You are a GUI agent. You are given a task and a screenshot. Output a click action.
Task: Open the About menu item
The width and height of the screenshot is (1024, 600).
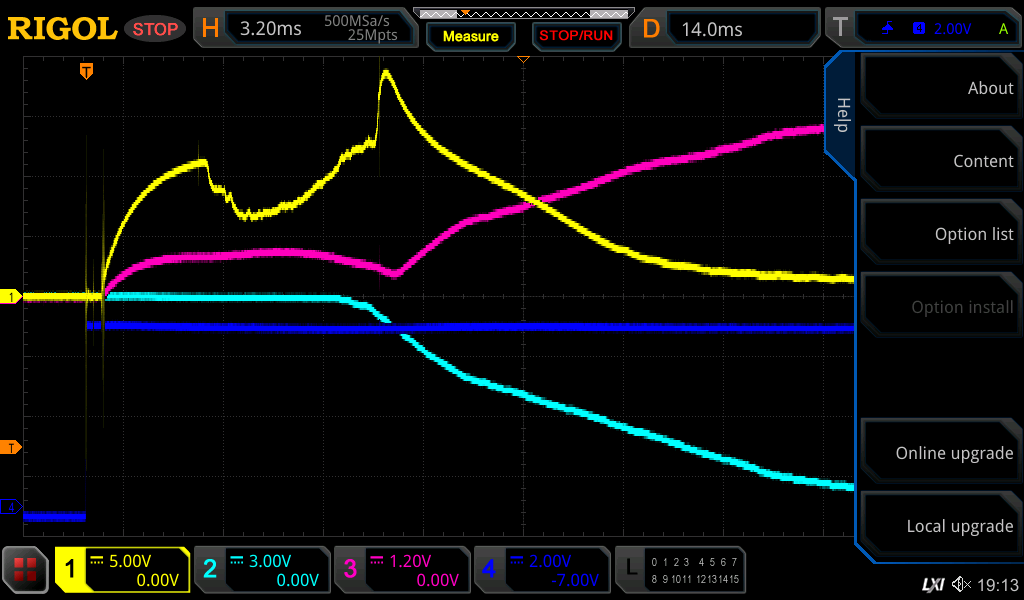click(x=940, y=88)
